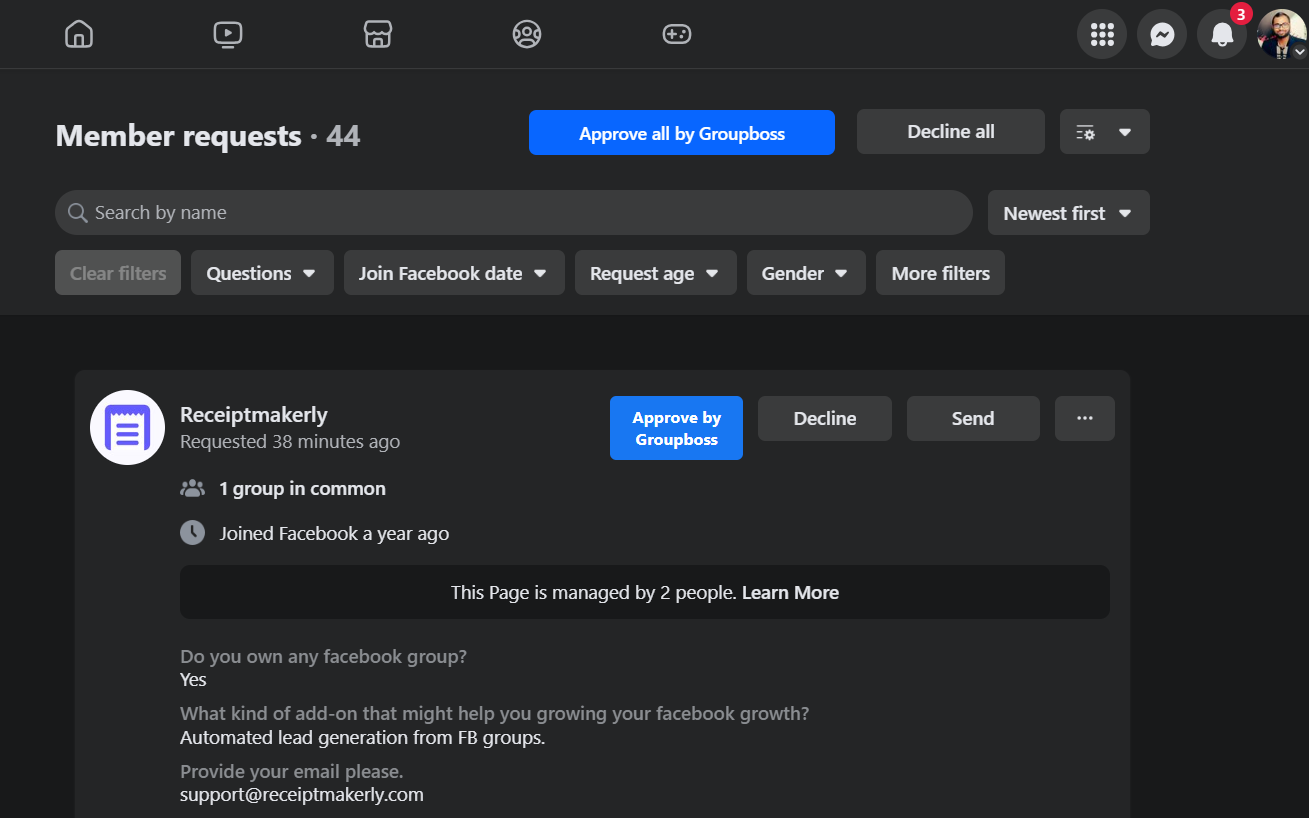Expand the Gender filter dropdown
This screenshot has width=1309, height=818.
(x=806, y=273)
